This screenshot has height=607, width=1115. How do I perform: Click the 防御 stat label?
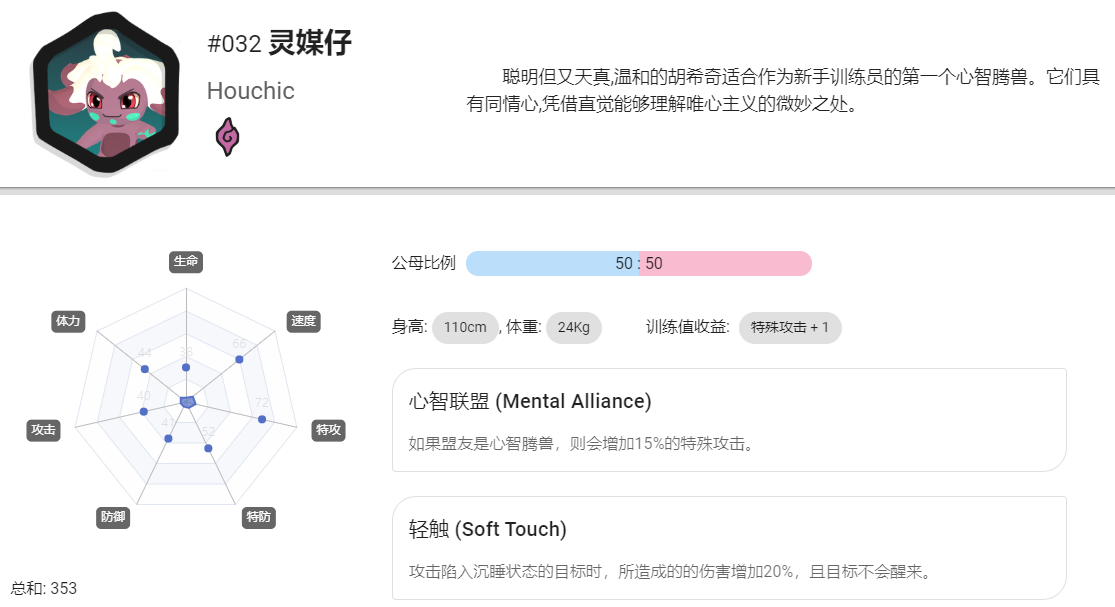click(x=113, y=517)
